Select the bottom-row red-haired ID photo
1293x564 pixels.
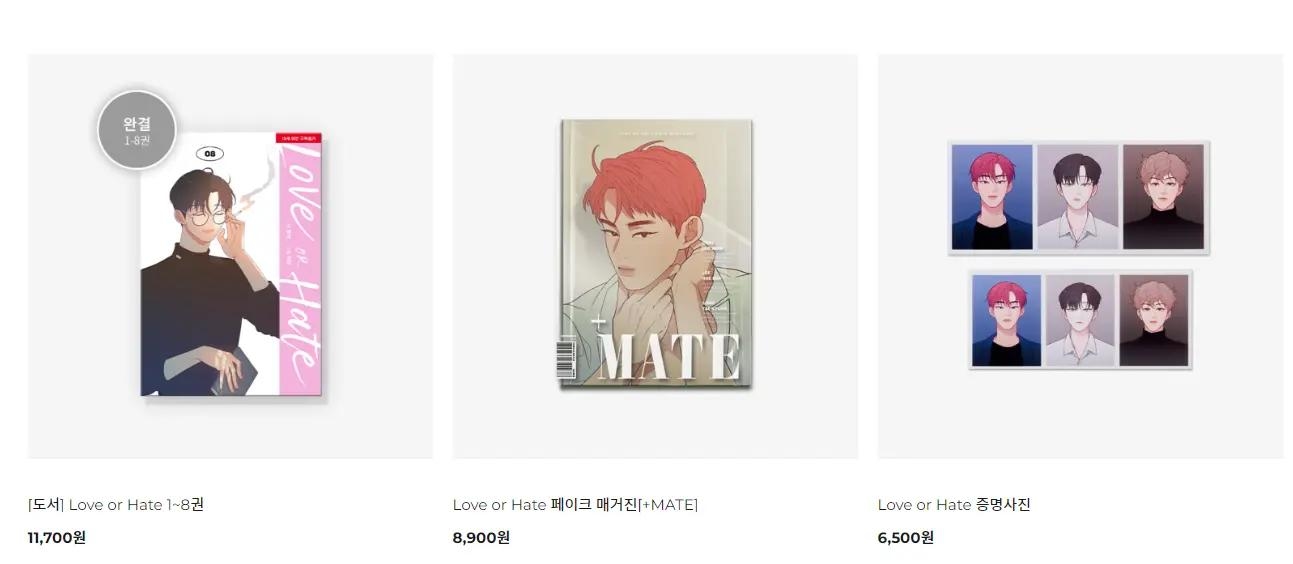[x=1007, y=320]
